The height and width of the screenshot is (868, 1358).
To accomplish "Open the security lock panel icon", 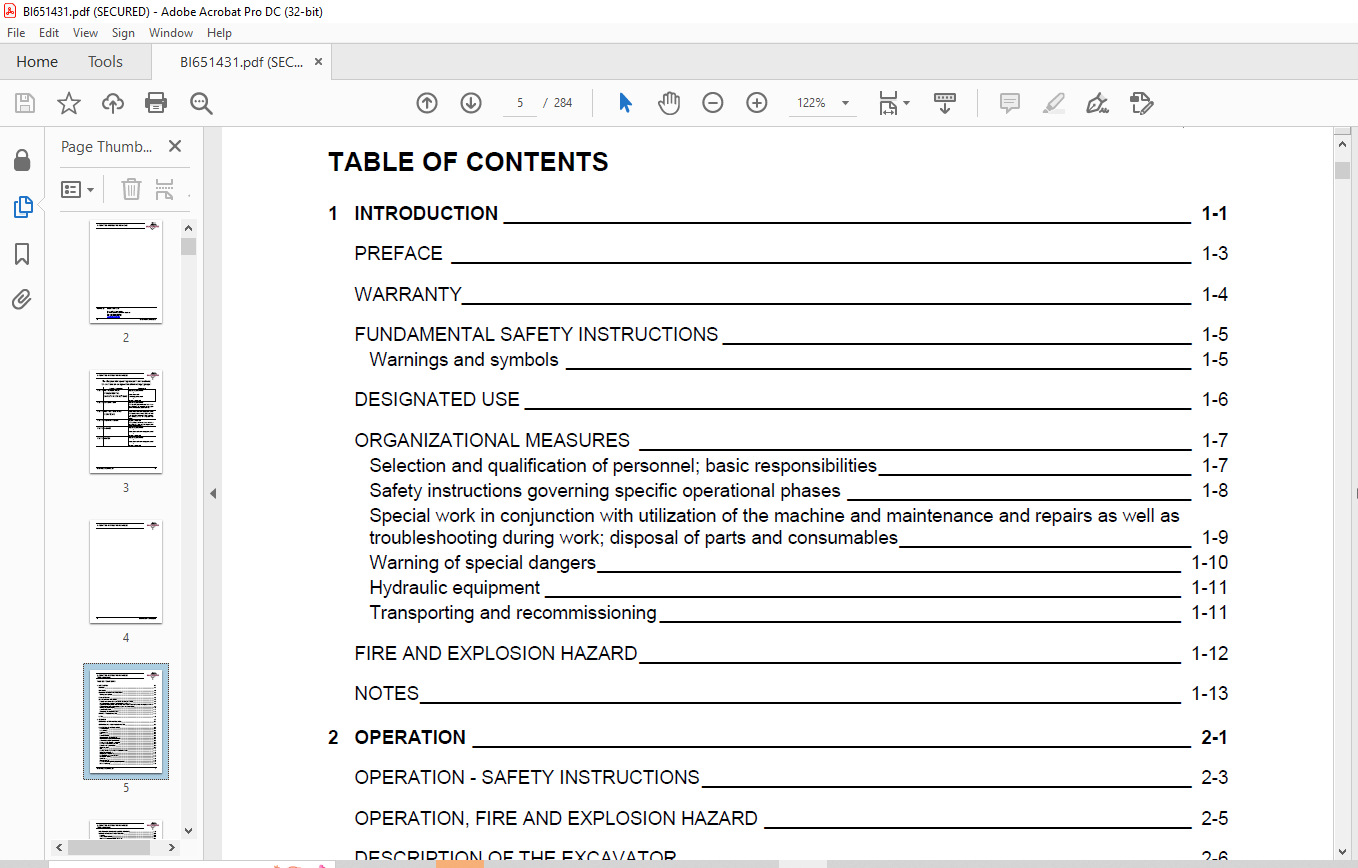I will point(22,160).
